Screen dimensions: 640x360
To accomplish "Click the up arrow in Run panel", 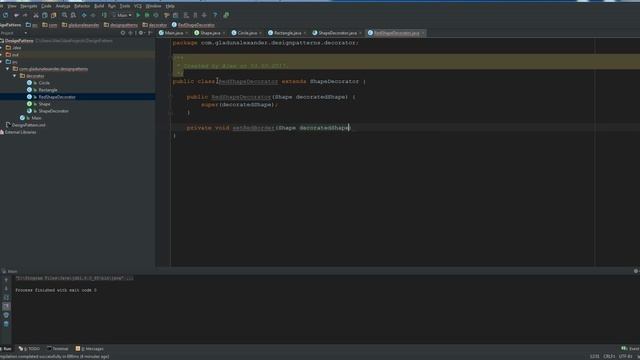I will click(6, 280).
